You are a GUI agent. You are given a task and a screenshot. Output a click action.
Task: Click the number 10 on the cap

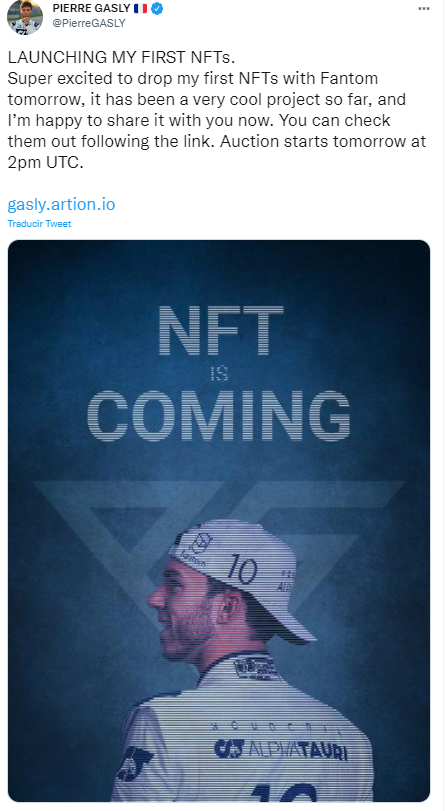[x=243, y=569]
